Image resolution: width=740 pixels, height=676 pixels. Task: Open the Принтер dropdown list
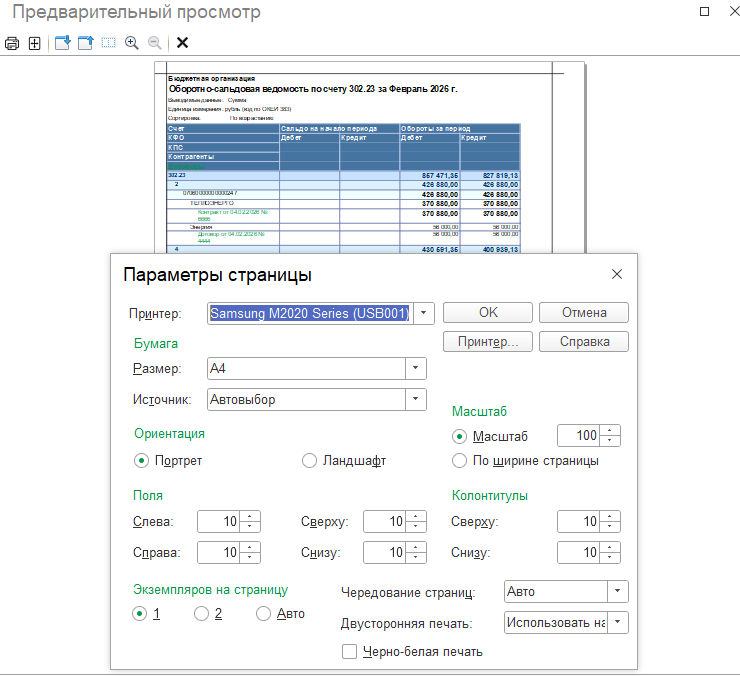point(424,313)
